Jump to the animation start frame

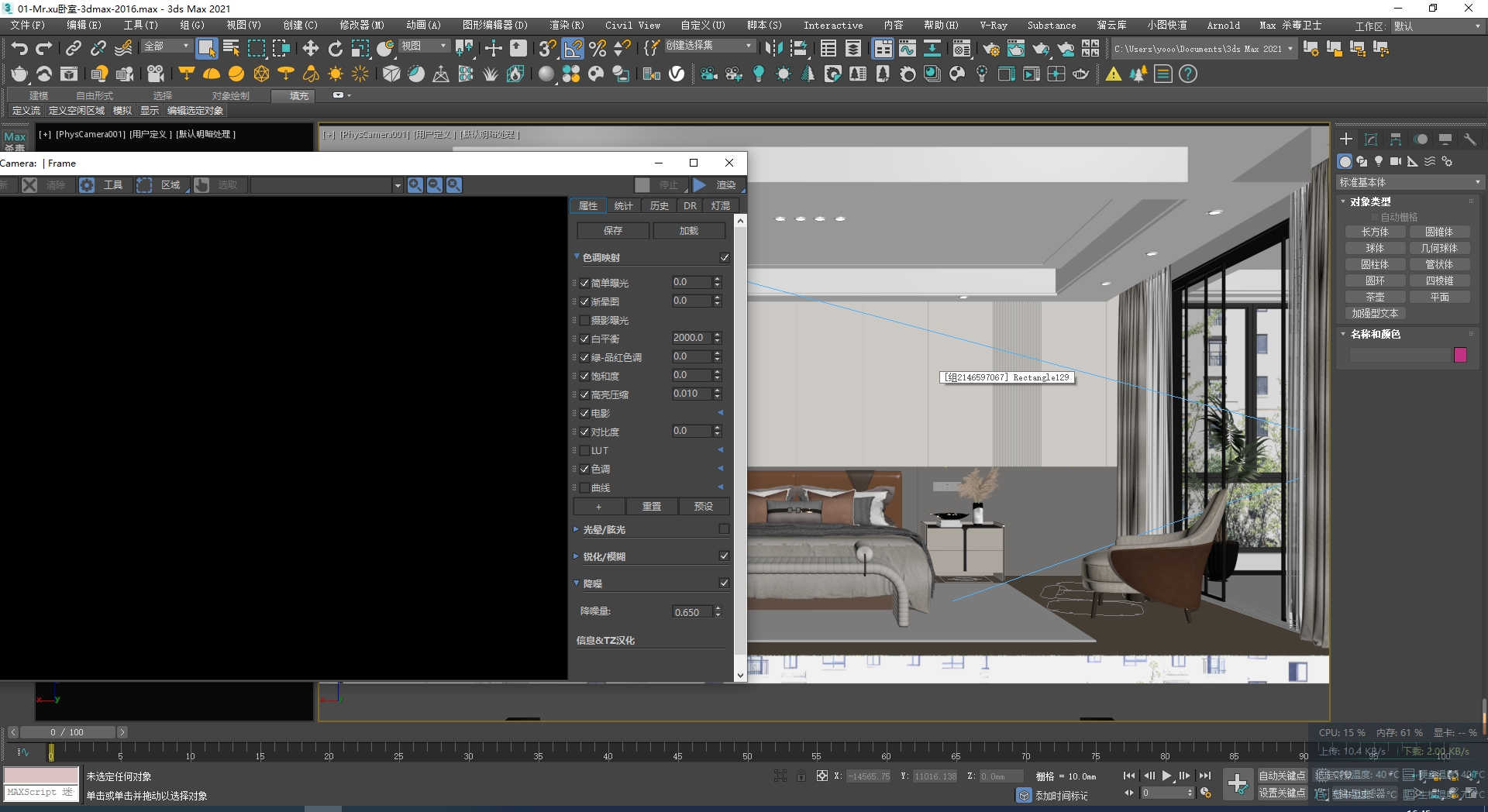1129,776
